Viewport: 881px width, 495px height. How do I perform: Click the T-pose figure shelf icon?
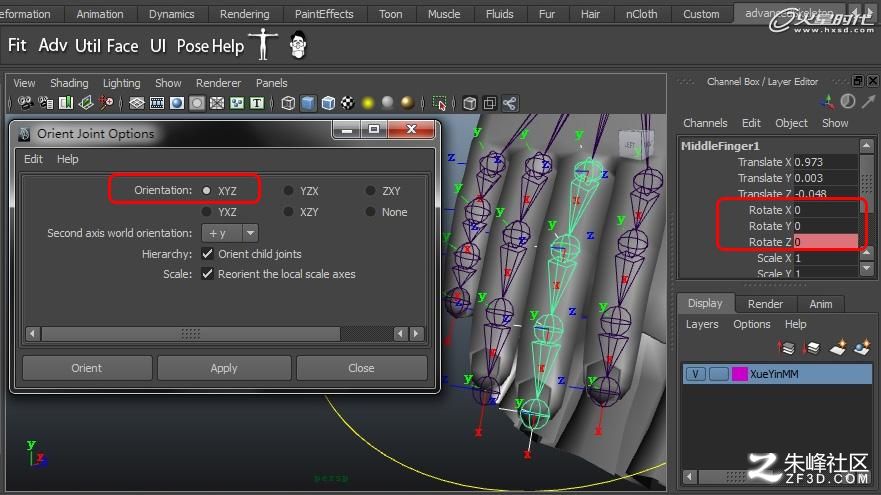pyautogui.click(x=263, y=44)
